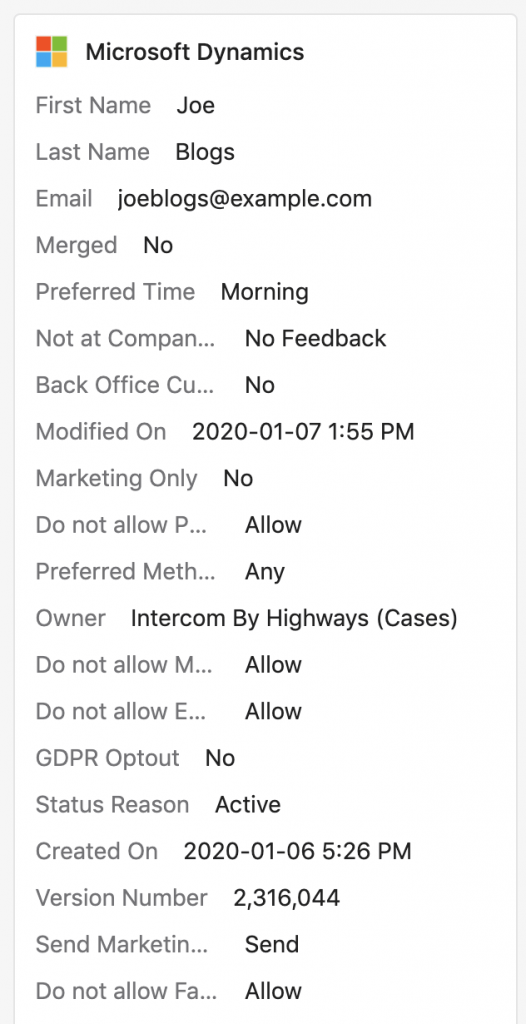Click the Preferred Time value Morning
This screenshot has height=1024, width=526.
coord(265,292)
